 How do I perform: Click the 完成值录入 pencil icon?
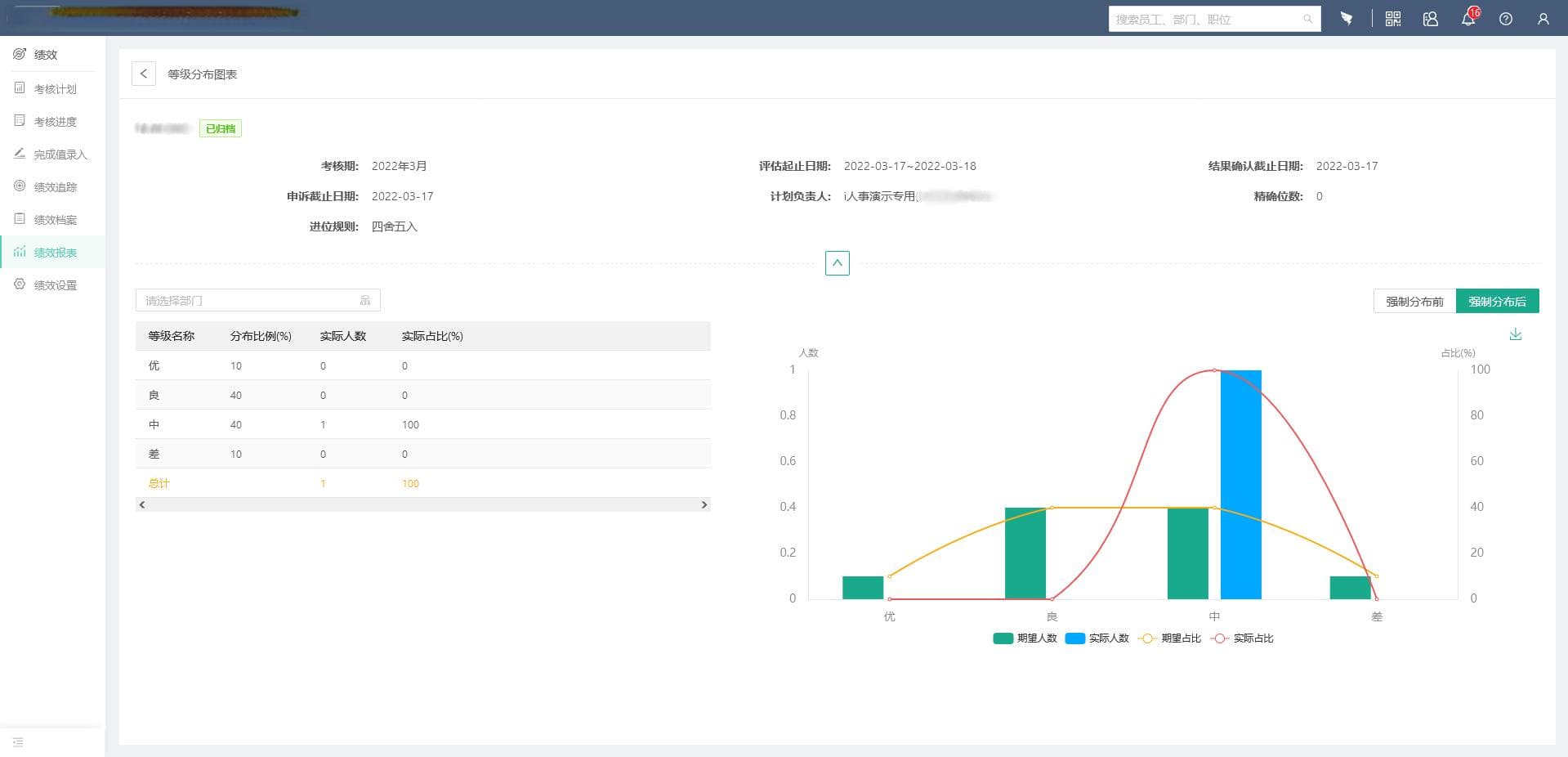point(20,153)
